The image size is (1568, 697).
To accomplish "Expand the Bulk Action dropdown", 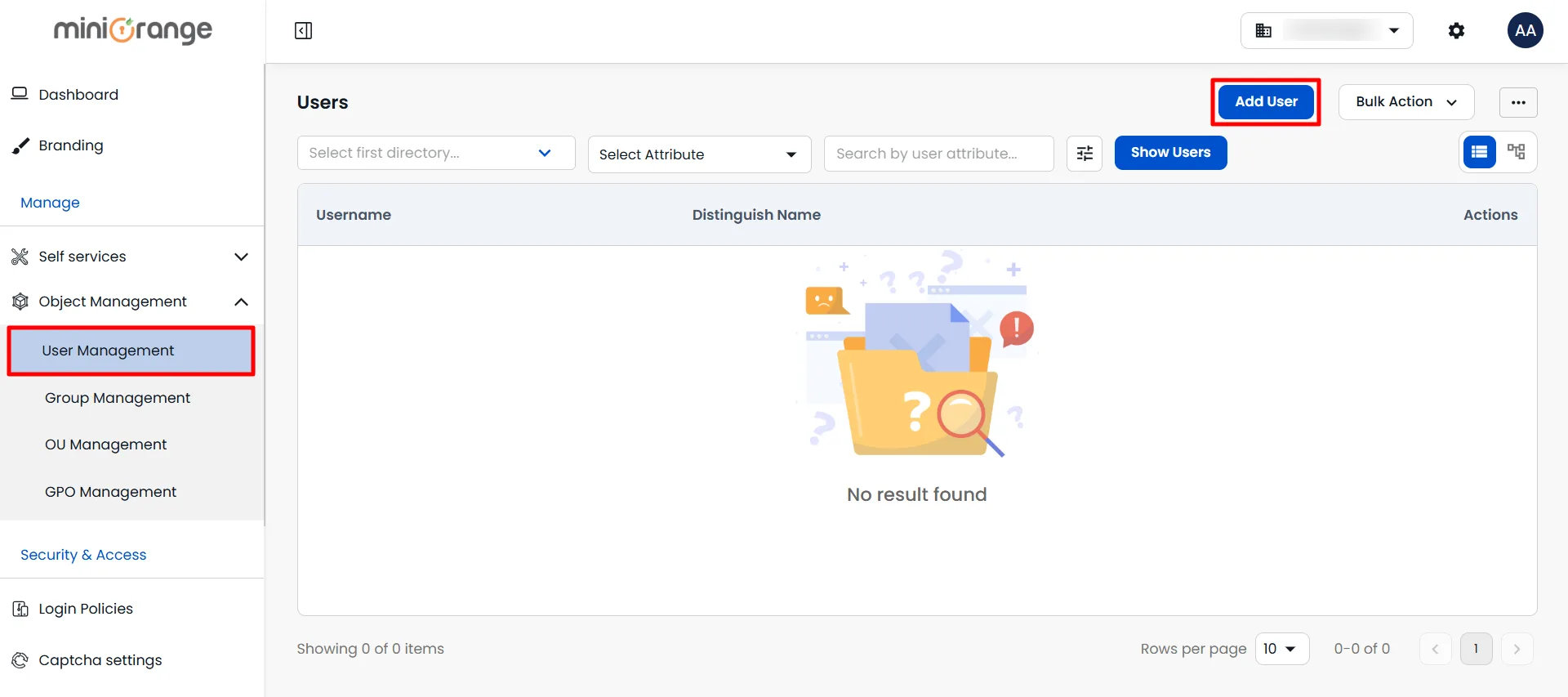I will pos(1405,102).
